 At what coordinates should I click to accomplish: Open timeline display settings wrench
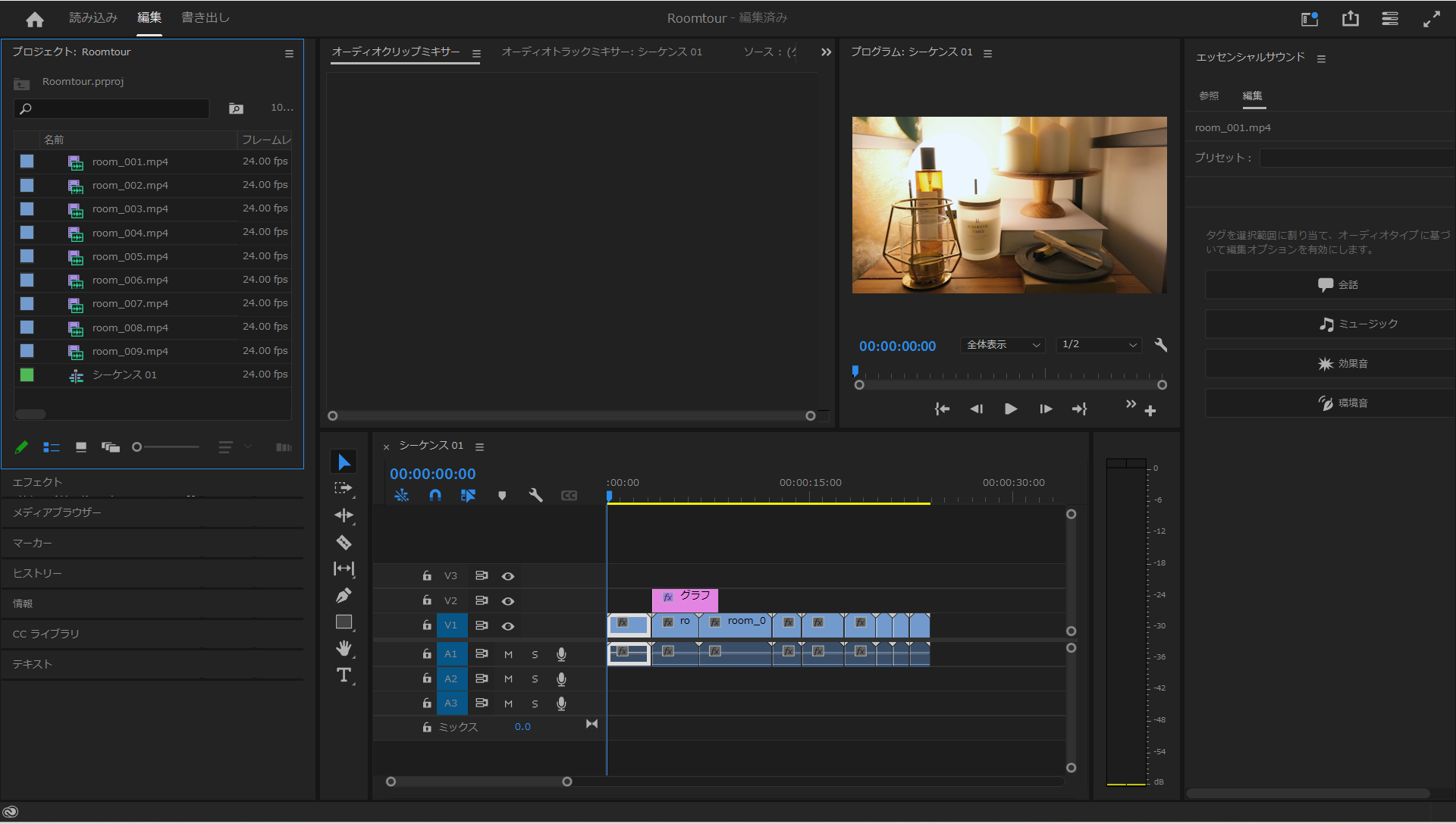click(535, 495)
